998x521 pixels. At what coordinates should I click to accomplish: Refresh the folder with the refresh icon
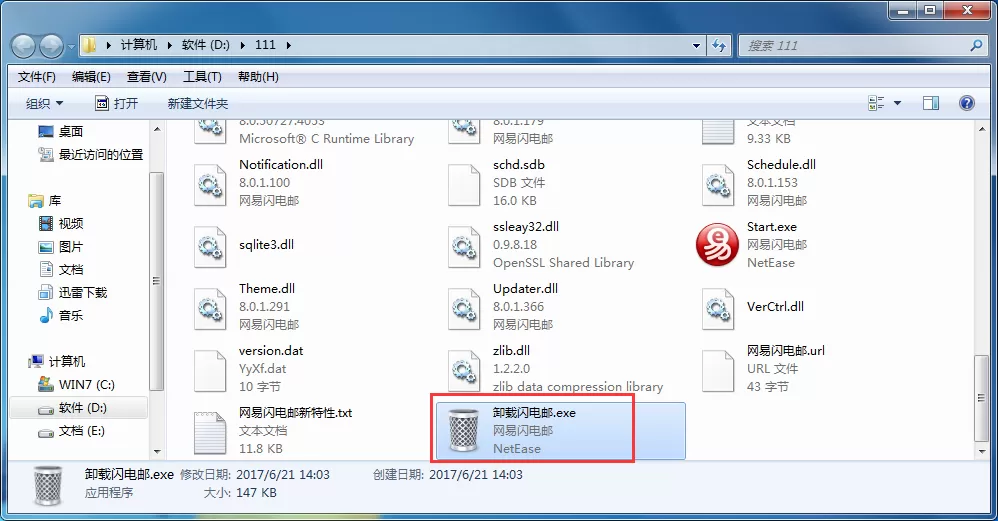tap(719, 45)
